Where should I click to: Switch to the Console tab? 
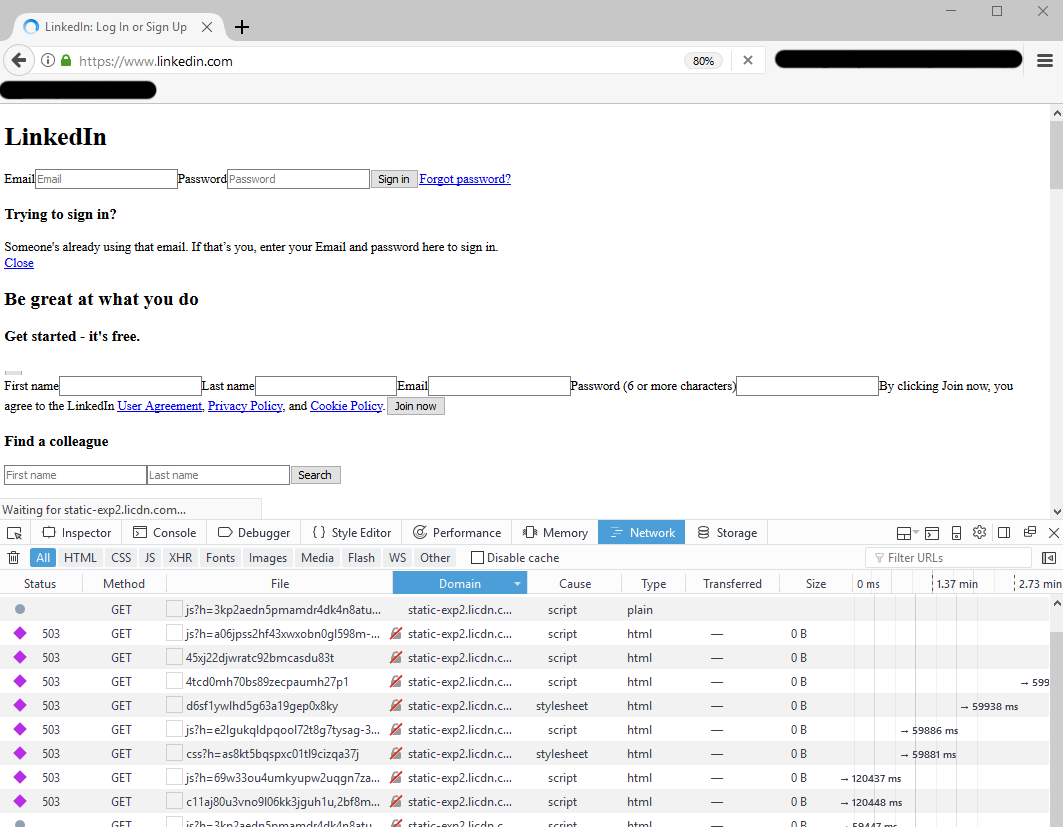[x=165, y=533]
